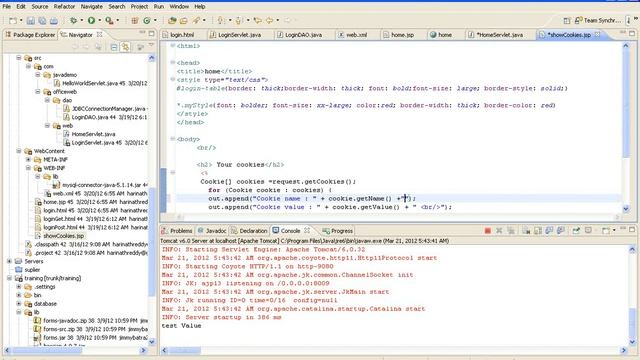The width and height of the screenshot is (640, 360).
Task: Click the supler project in Navigator
Action: coord(28,270)
